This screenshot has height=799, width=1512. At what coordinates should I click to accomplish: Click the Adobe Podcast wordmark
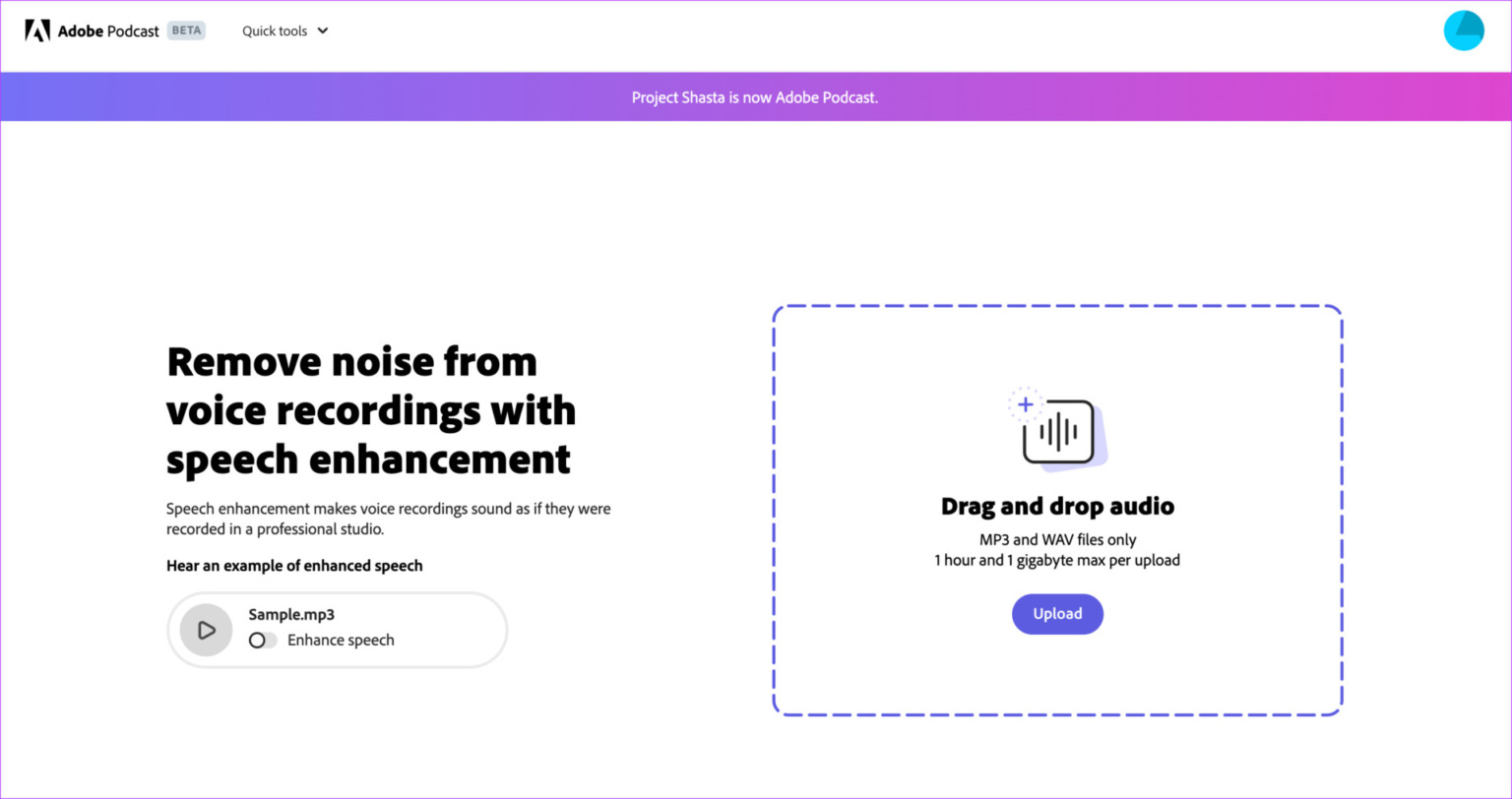click(x=110, y=31)
